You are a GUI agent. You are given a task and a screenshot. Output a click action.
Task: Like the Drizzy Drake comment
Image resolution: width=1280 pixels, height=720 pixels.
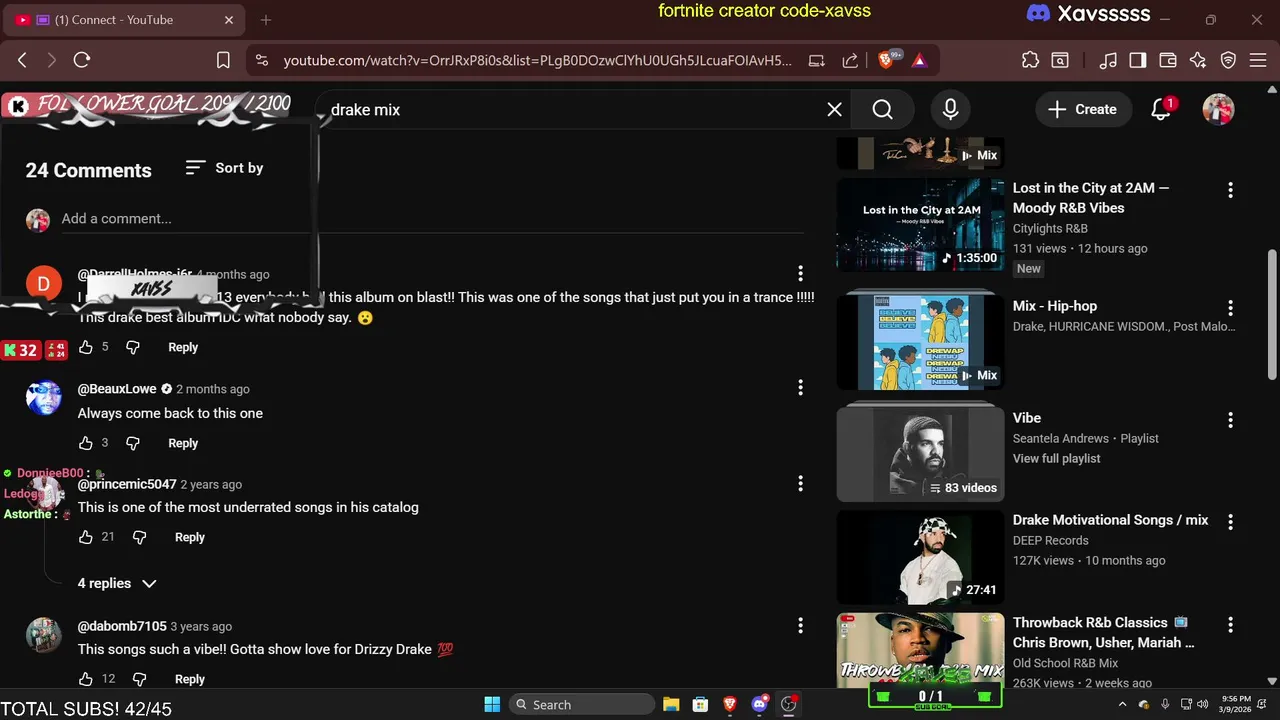pos(86,679)
